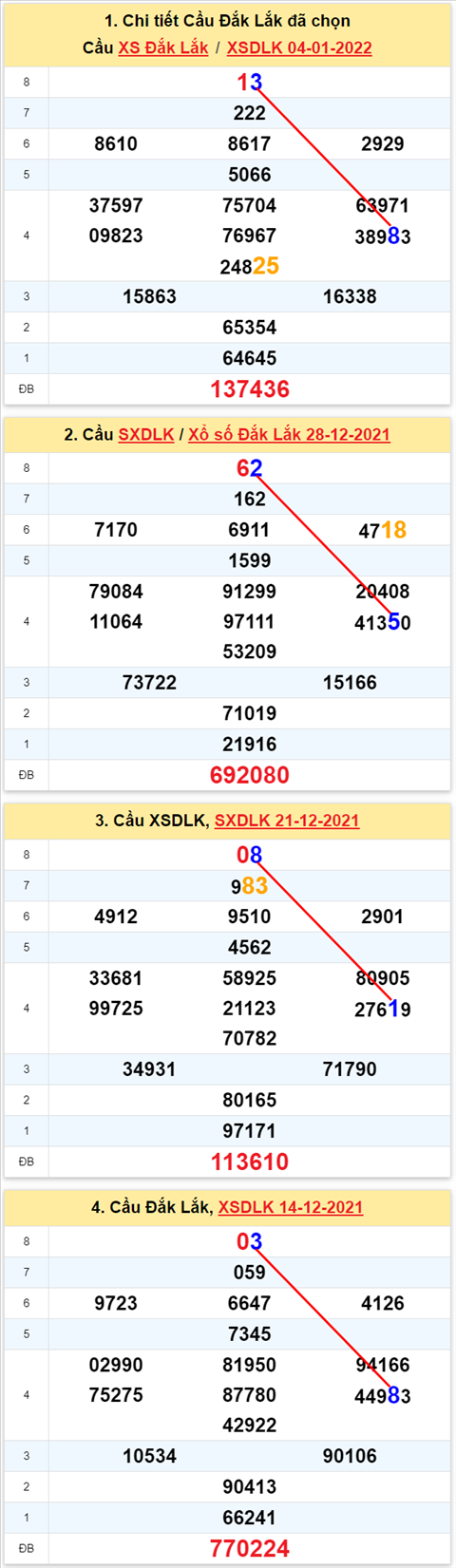Open the XSDLK 14-12-2021 link
Image resolution: width=456 pixels, height=1568 pixels.
point(291,1207)
